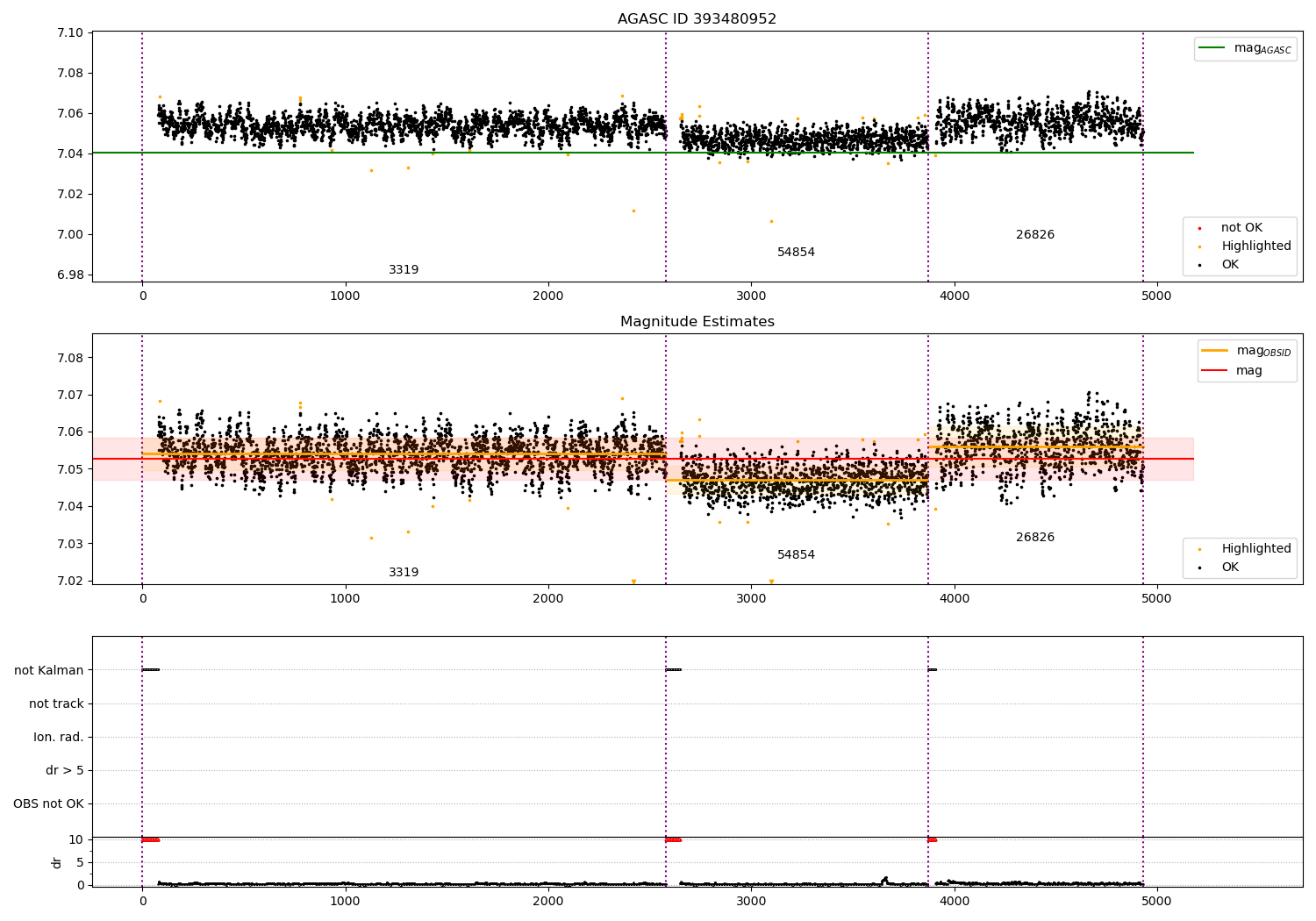Click the orange mag OBSID line segment for obsid 54854
Viewport: 1316px width, 921px height.
(797, 480)
